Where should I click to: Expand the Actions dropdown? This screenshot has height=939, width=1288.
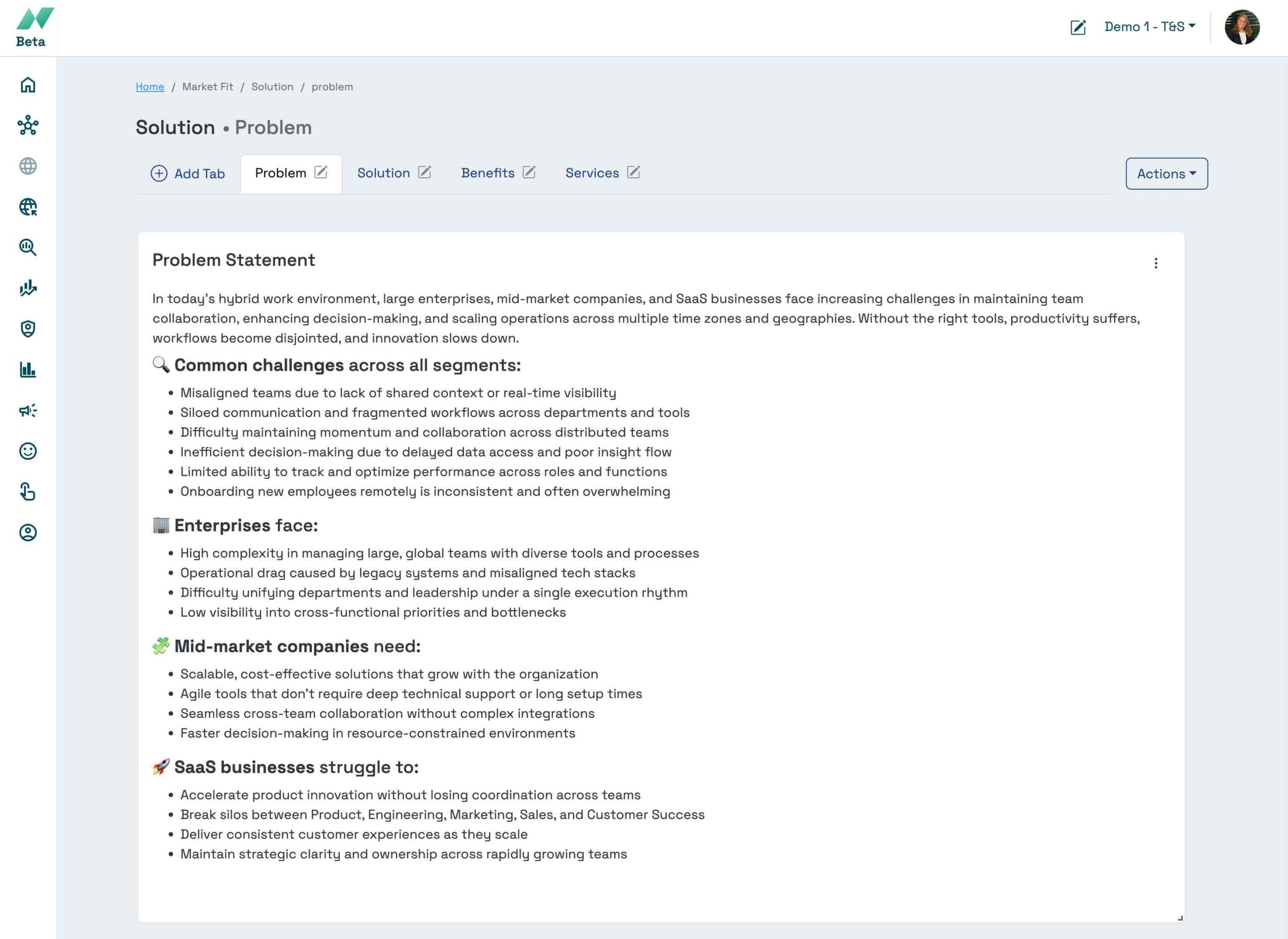click(1166, 174)
